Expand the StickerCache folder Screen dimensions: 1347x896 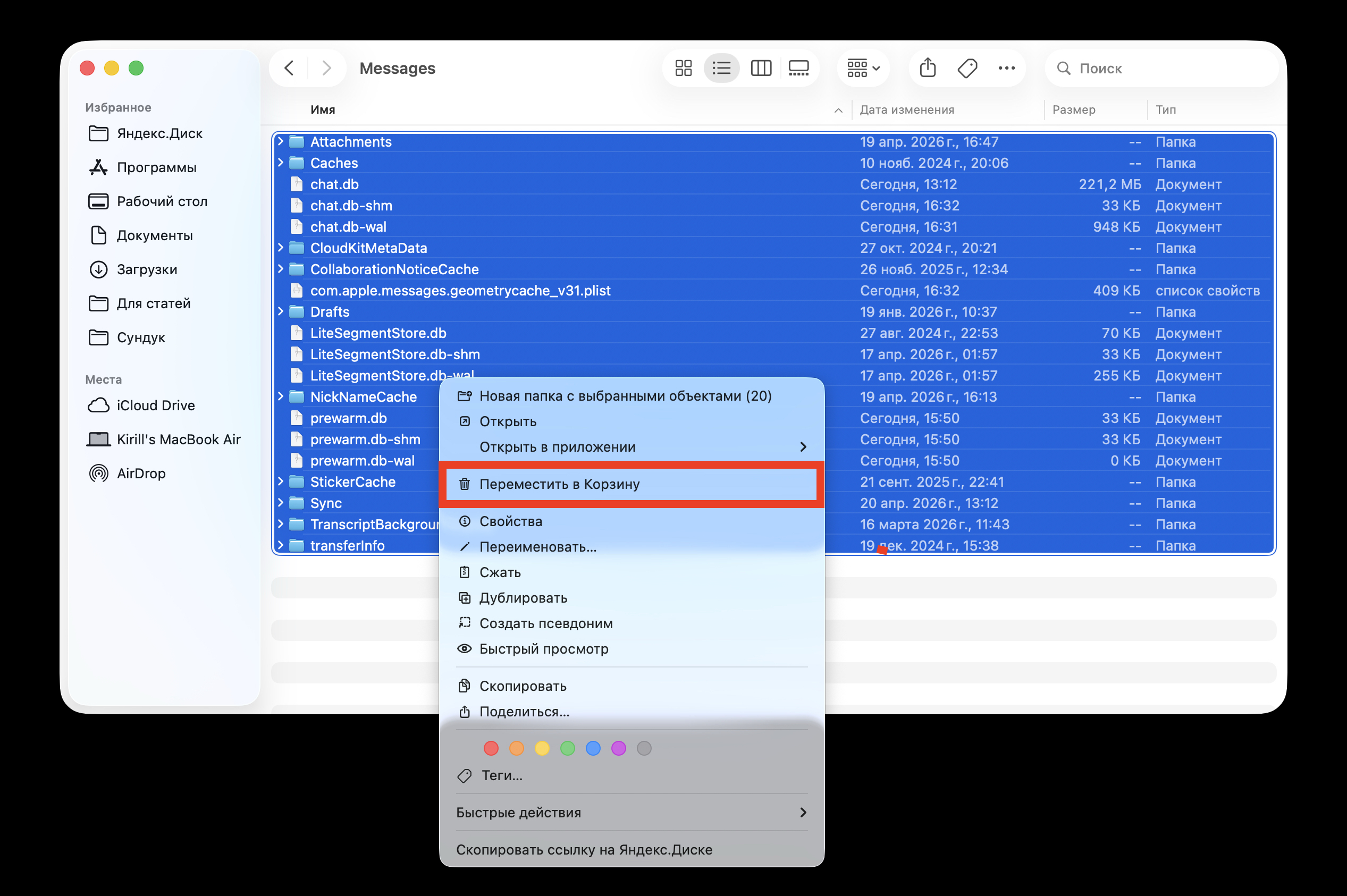[280, 481]
